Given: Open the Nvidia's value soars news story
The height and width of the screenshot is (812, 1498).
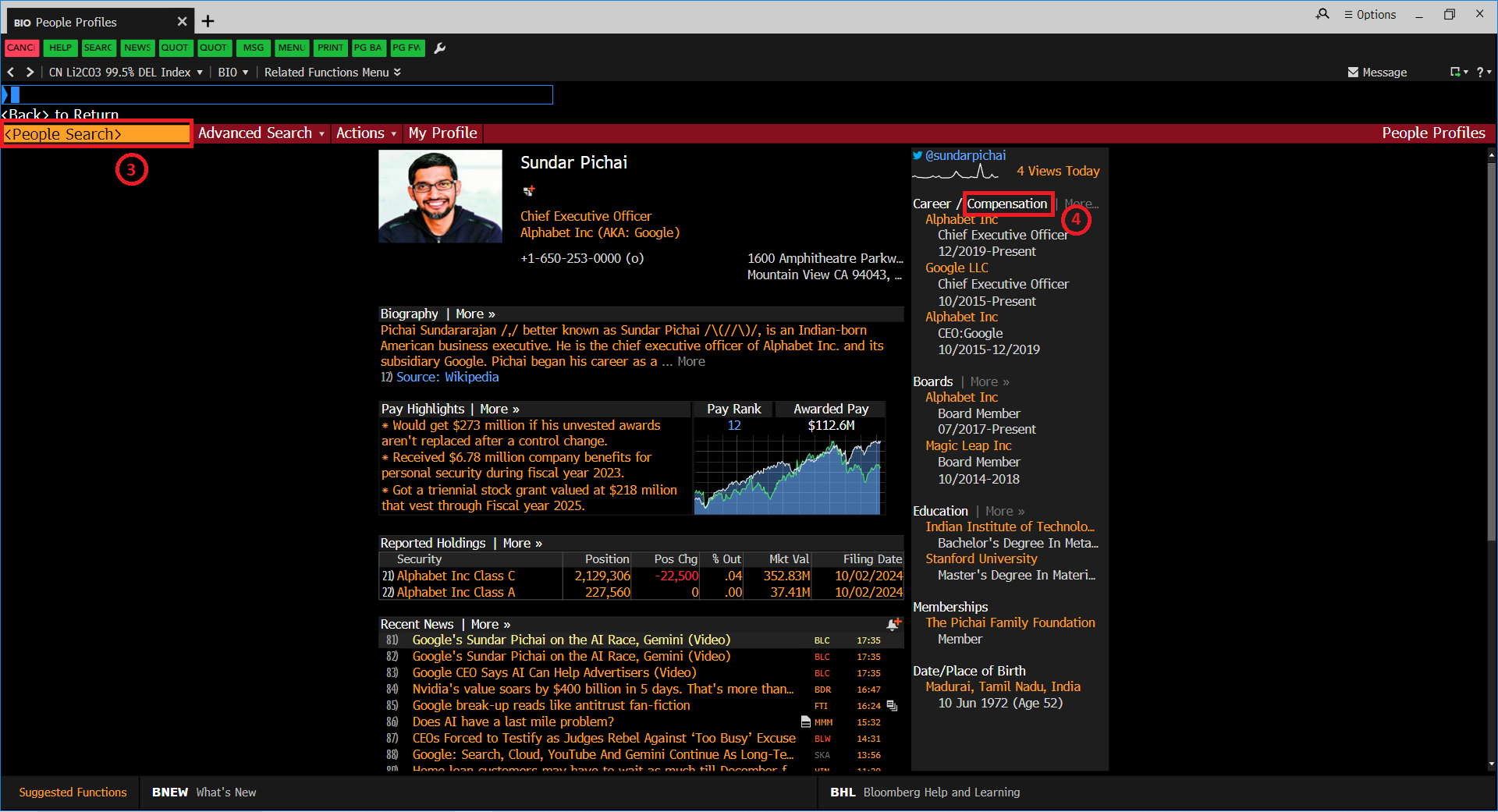Looking at the screenshot, I should (x=602, y=689).
